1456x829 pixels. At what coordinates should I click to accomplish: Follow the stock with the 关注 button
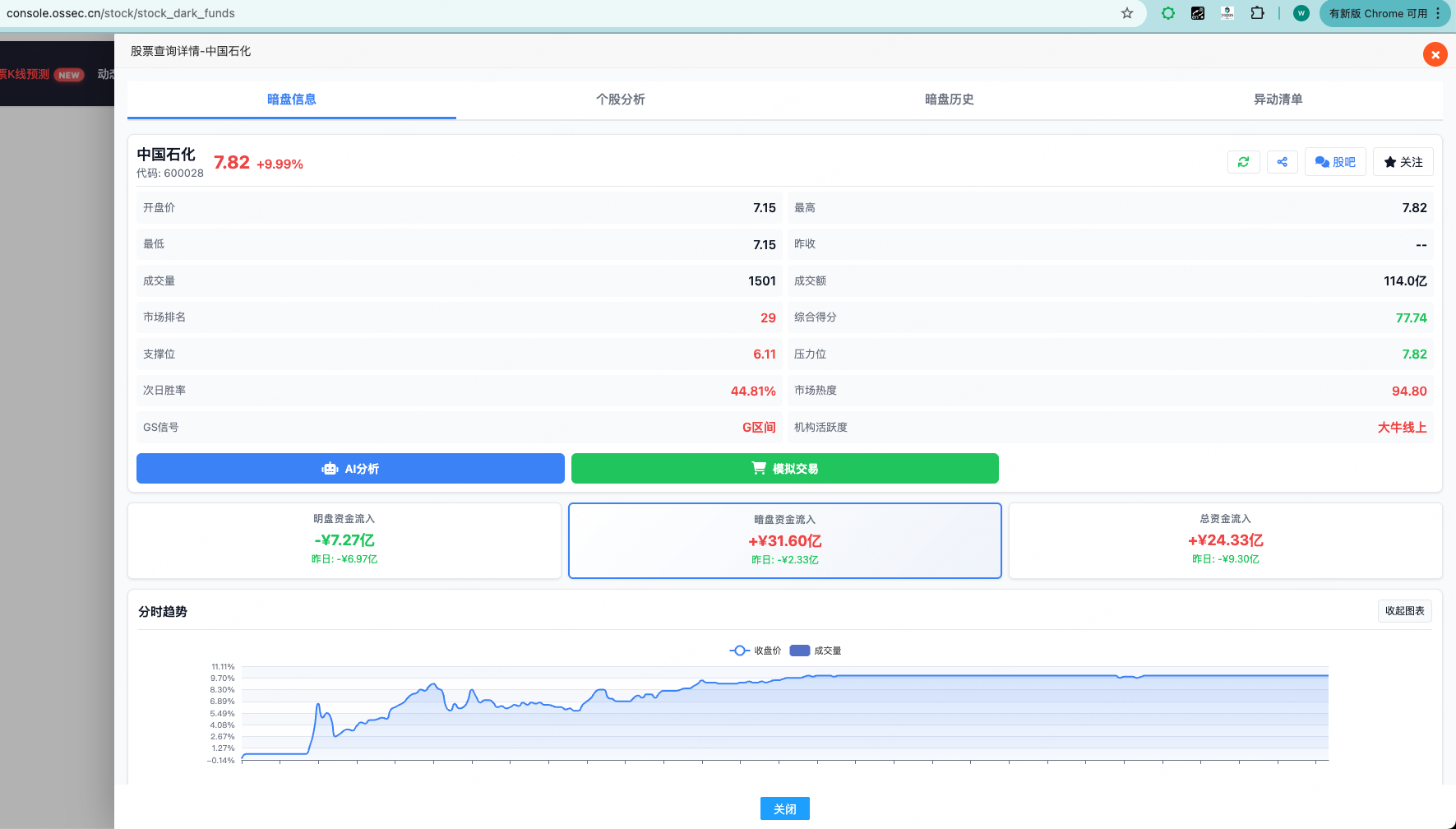click(x=1403, y=162)
